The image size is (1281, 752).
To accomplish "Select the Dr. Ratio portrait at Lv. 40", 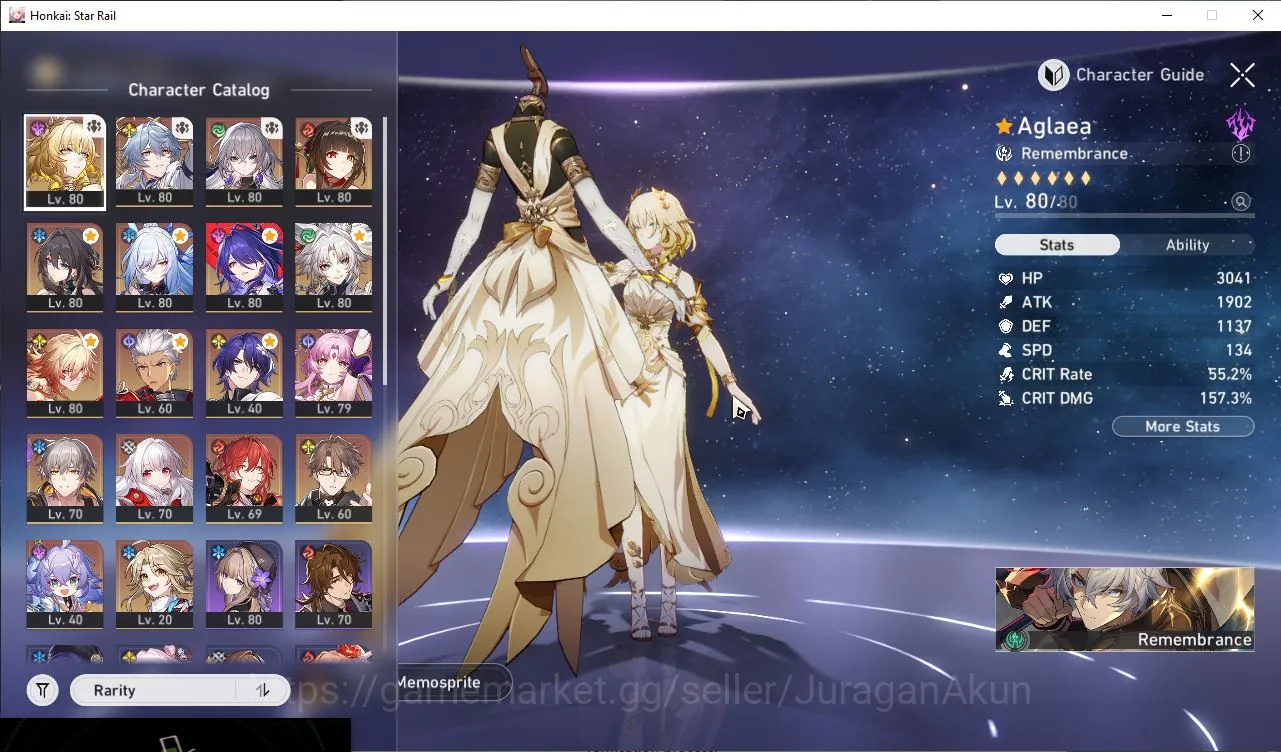I will tap(244, 373).
